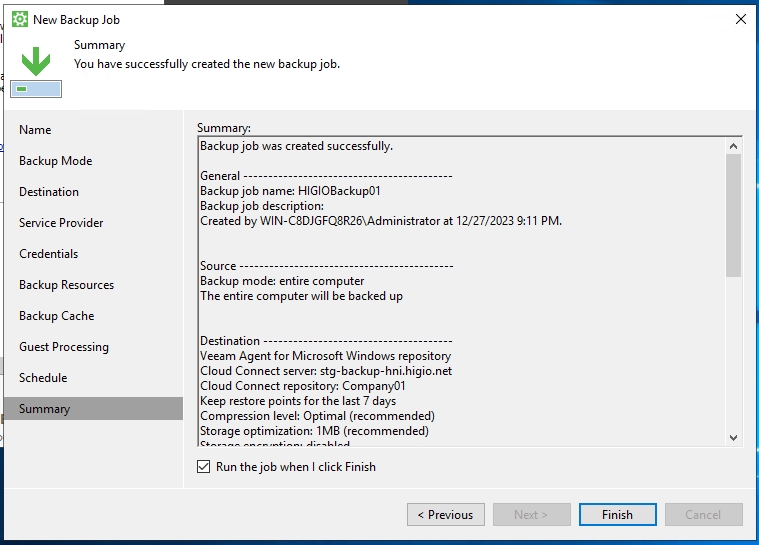The image size is (759, 545).
Task: Open the Backup Mode step
Action: tap(55, 161)
